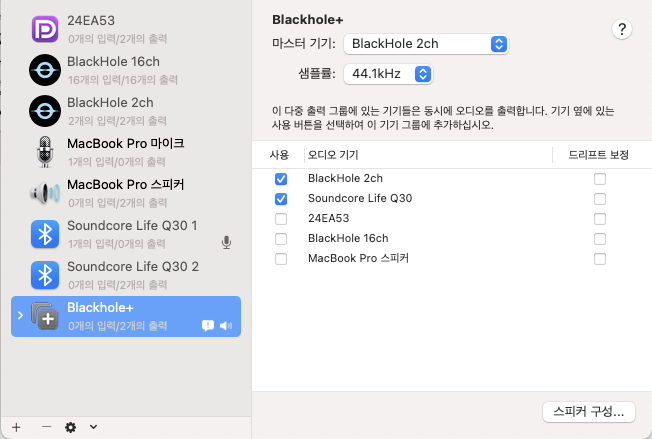Click the Soundcore Life Q30 1 Bluetooth icon

[45, 234]
